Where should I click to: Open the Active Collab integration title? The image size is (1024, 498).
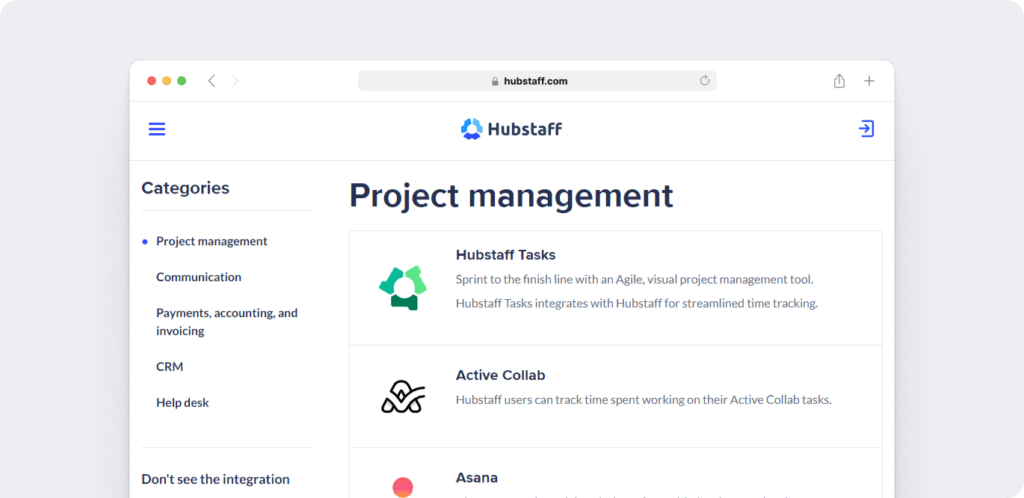point(500,375)
